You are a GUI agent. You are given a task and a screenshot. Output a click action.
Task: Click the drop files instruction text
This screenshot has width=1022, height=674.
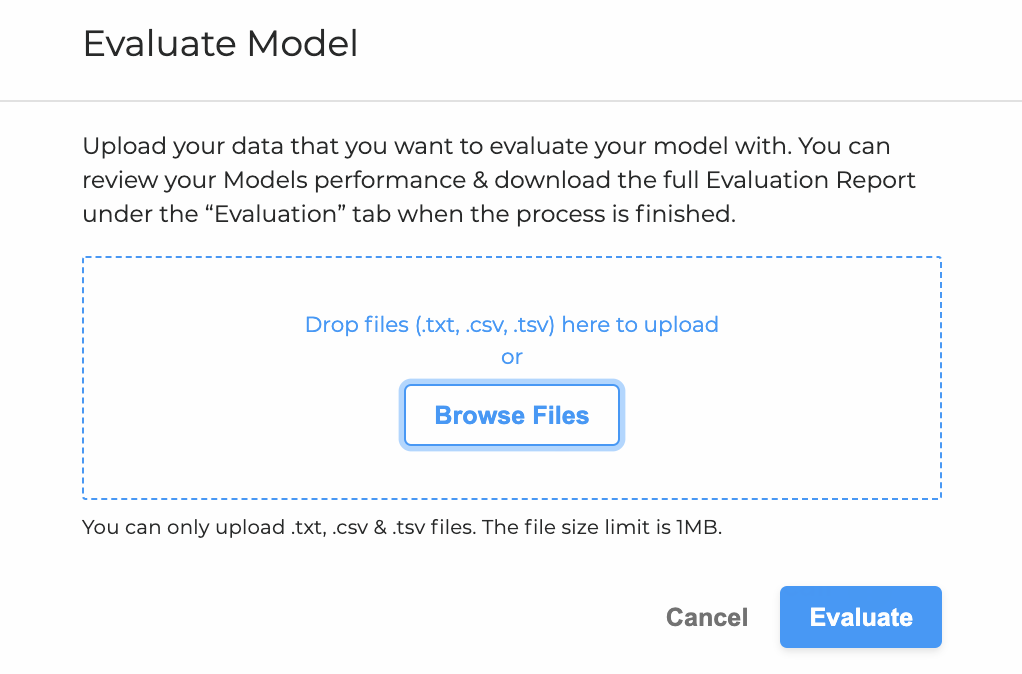(x=511, y=324)
